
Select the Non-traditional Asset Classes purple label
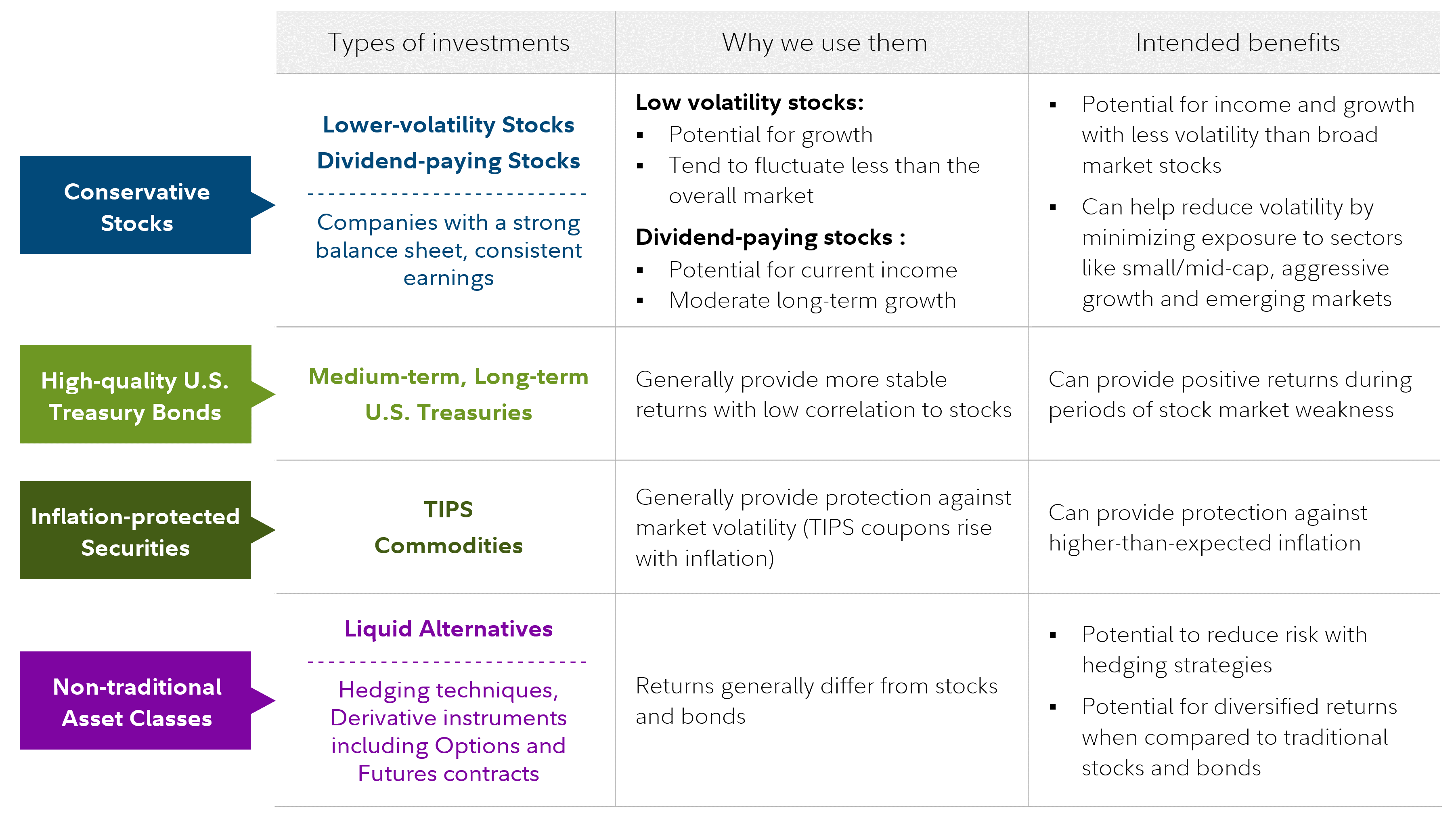[x=136, y=701]
